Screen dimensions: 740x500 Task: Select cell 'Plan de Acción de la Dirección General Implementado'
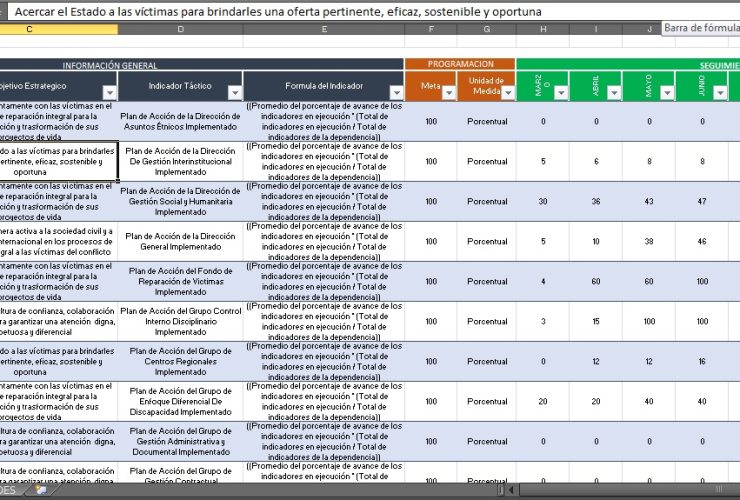click(180, 241)
